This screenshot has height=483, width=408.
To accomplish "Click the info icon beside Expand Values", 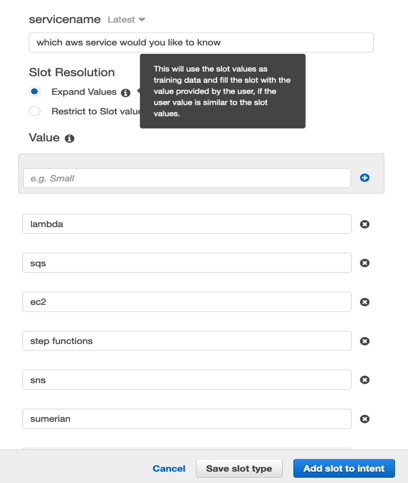I will [125, 93].
